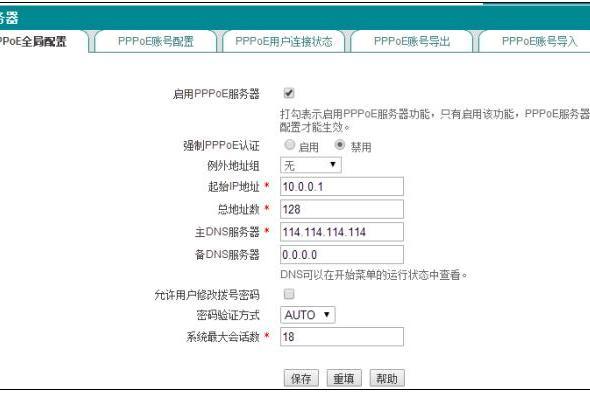
Task: Click the 帮助 button
Action: tap(387, 378)
